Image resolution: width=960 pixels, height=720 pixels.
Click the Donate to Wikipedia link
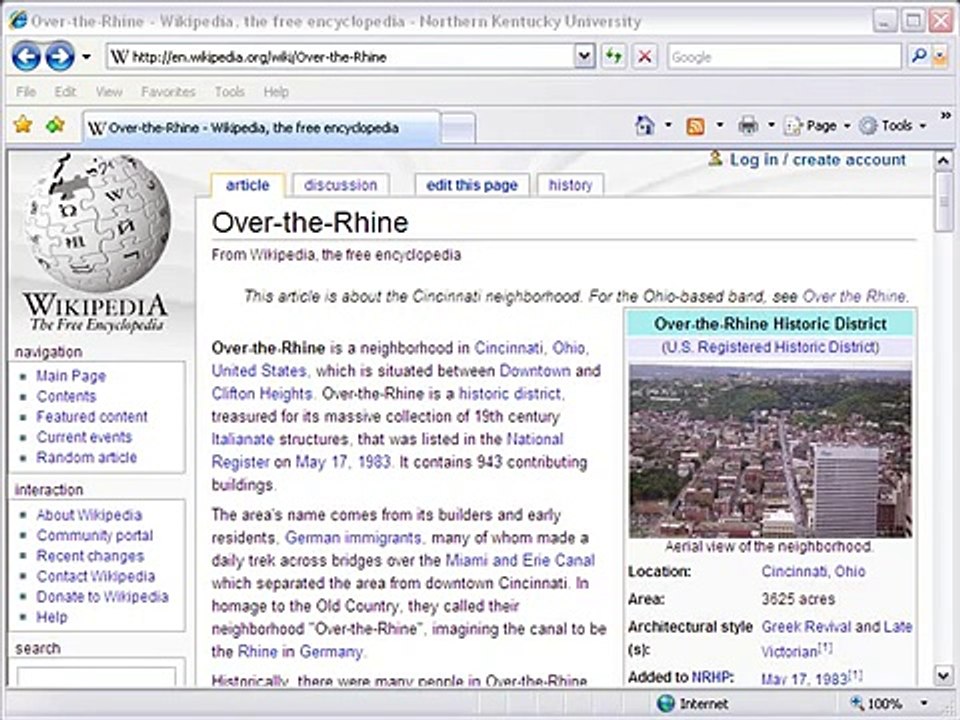pos(102,596)
